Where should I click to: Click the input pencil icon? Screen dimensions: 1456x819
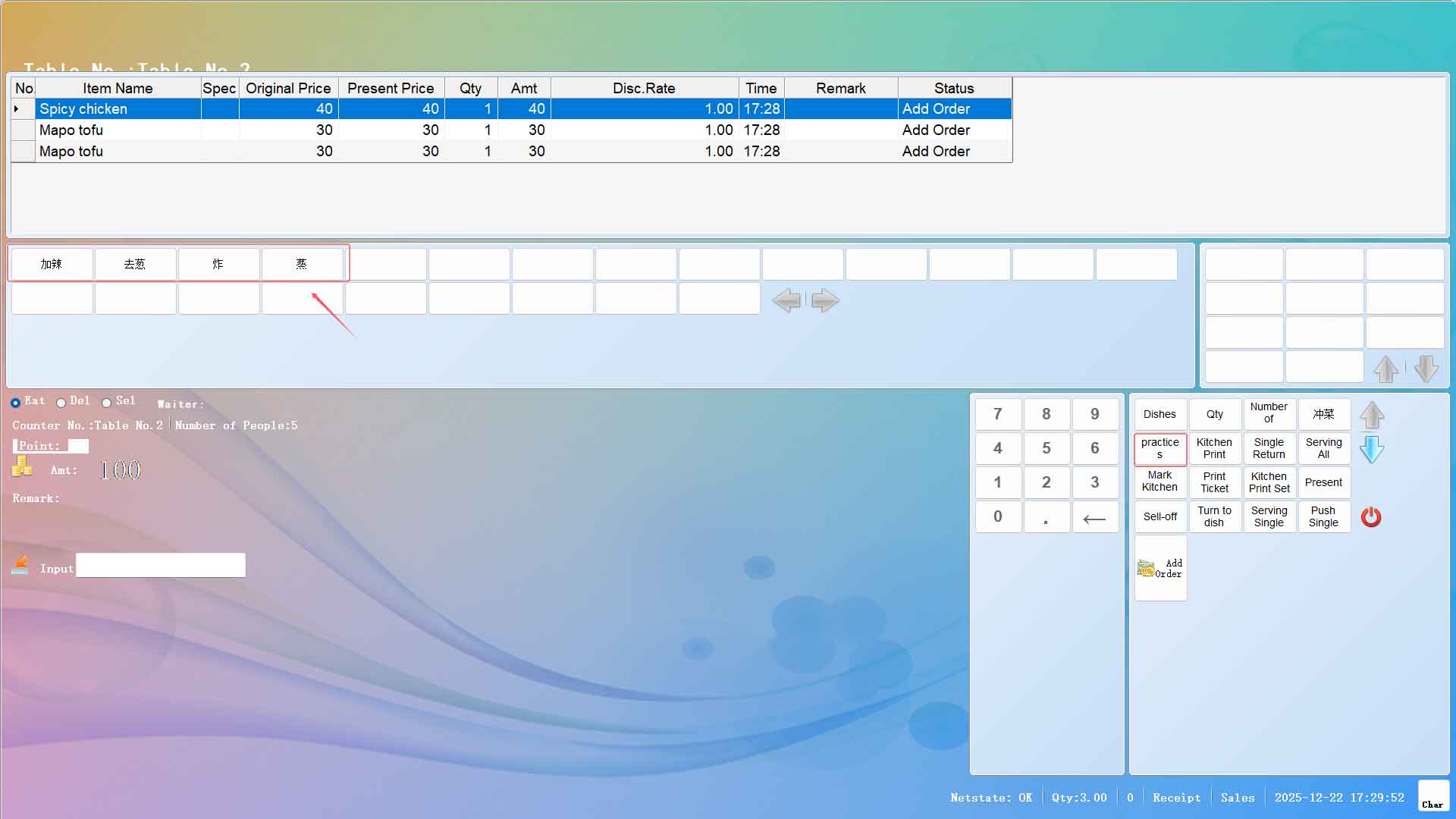click(20, 565)
